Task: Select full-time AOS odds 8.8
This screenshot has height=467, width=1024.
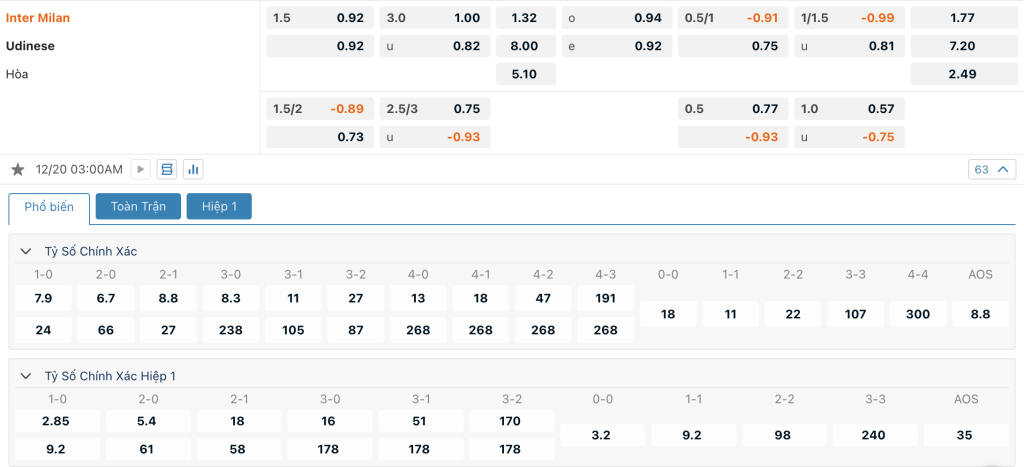Action: coord(980,314)
